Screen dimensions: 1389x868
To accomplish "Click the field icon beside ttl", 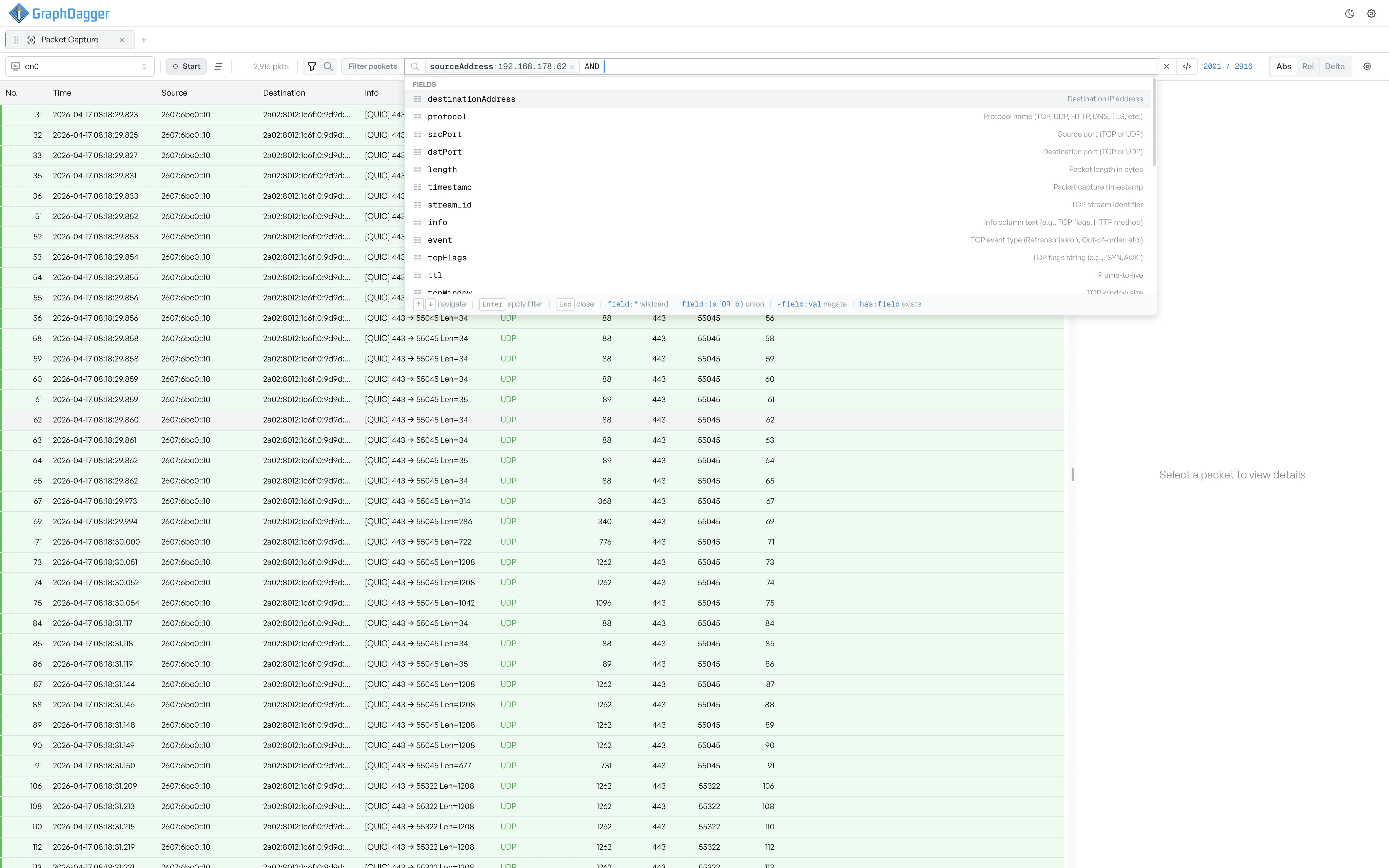I will [418, 275].
